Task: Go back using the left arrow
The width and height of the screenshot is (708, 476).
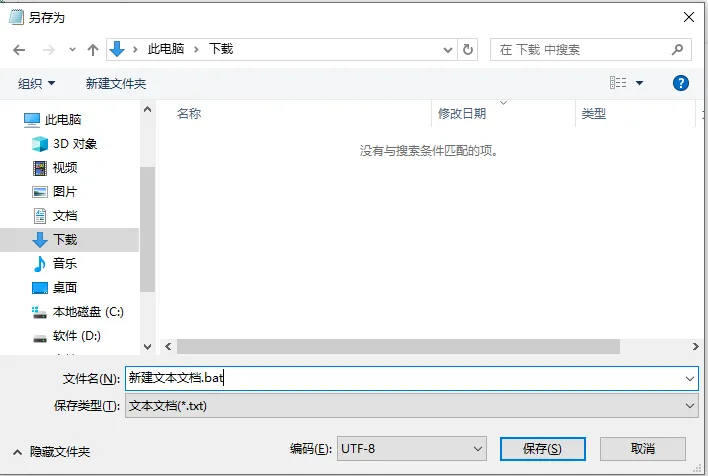Action: click(19, 50)
